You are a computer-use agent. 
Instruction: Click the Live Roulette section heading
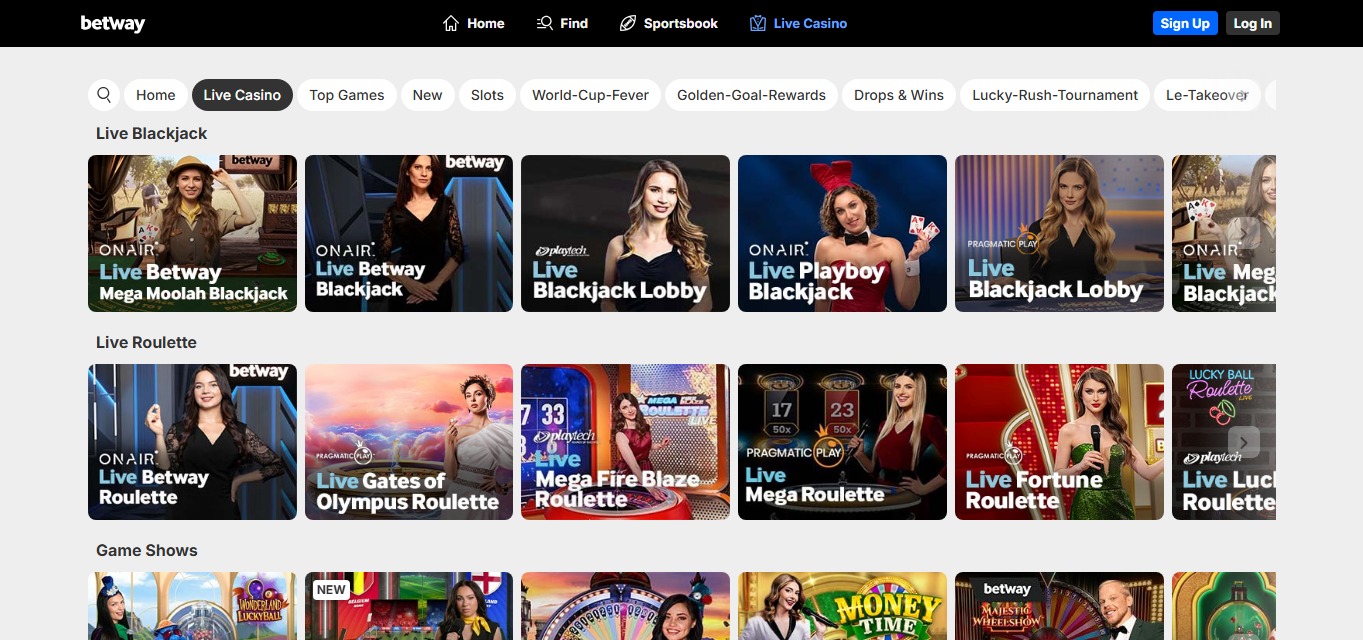click(x=146, y=342)
